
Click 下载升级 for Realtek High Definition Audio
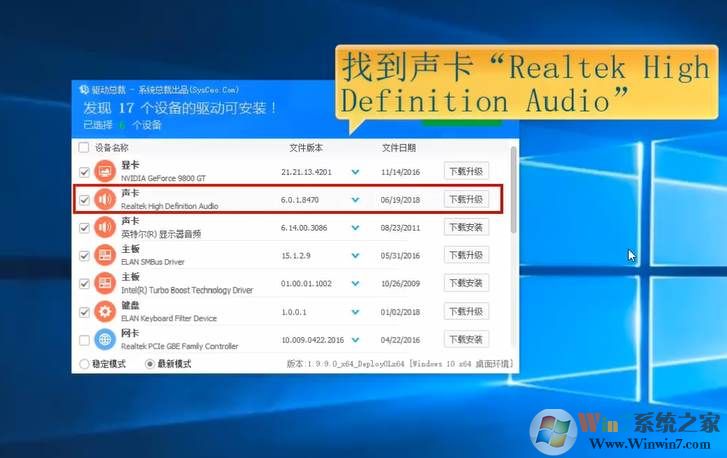tap(466, 199)
